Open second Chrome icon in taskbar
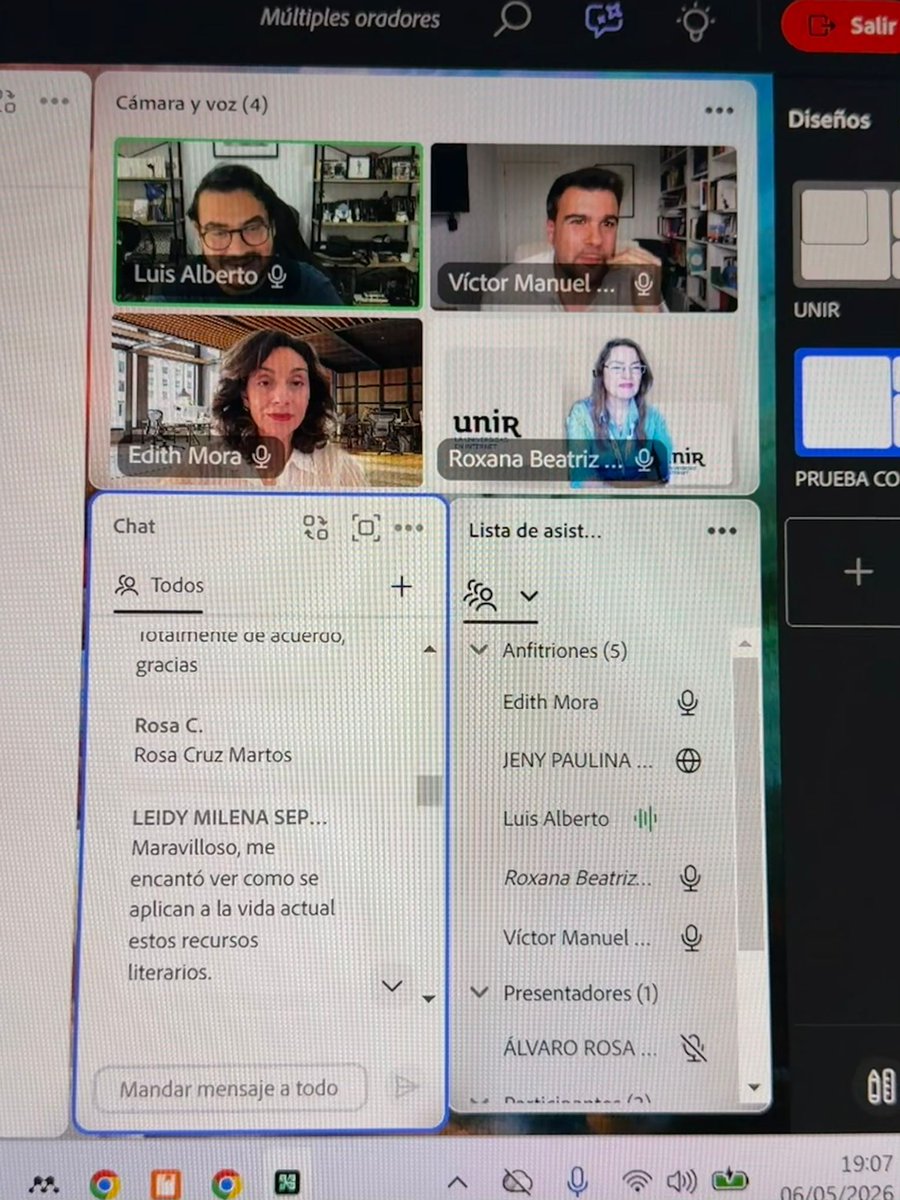 coord(226,1185)
